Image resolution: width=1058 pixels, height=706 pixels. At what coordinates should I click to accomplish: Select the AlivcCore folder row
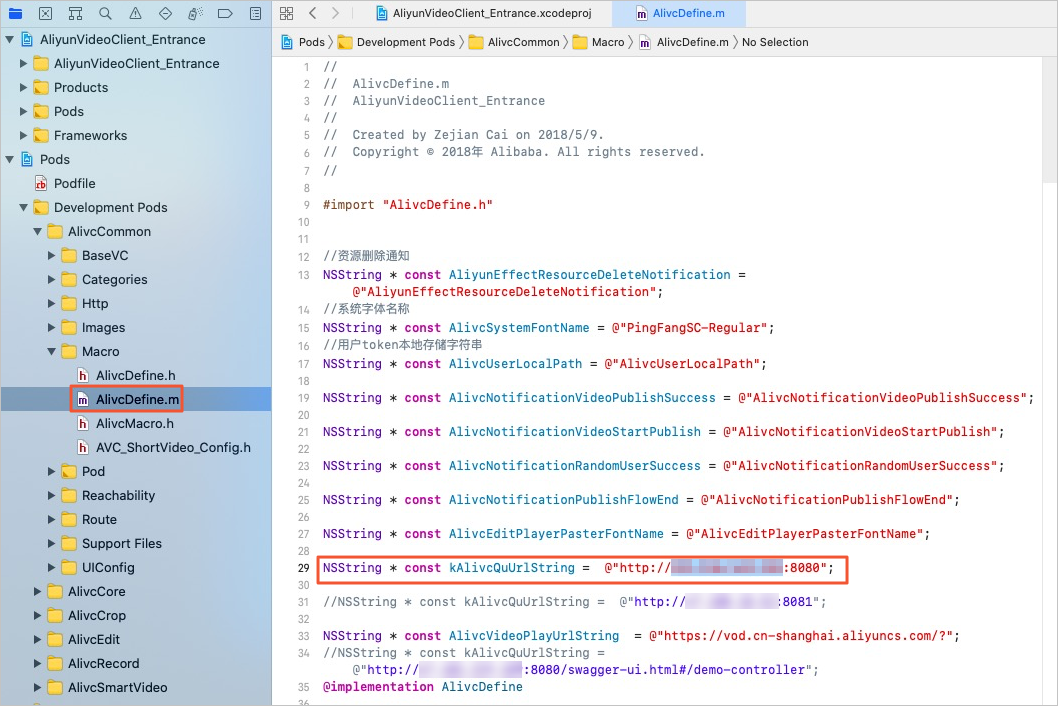(x=136, y=591)
